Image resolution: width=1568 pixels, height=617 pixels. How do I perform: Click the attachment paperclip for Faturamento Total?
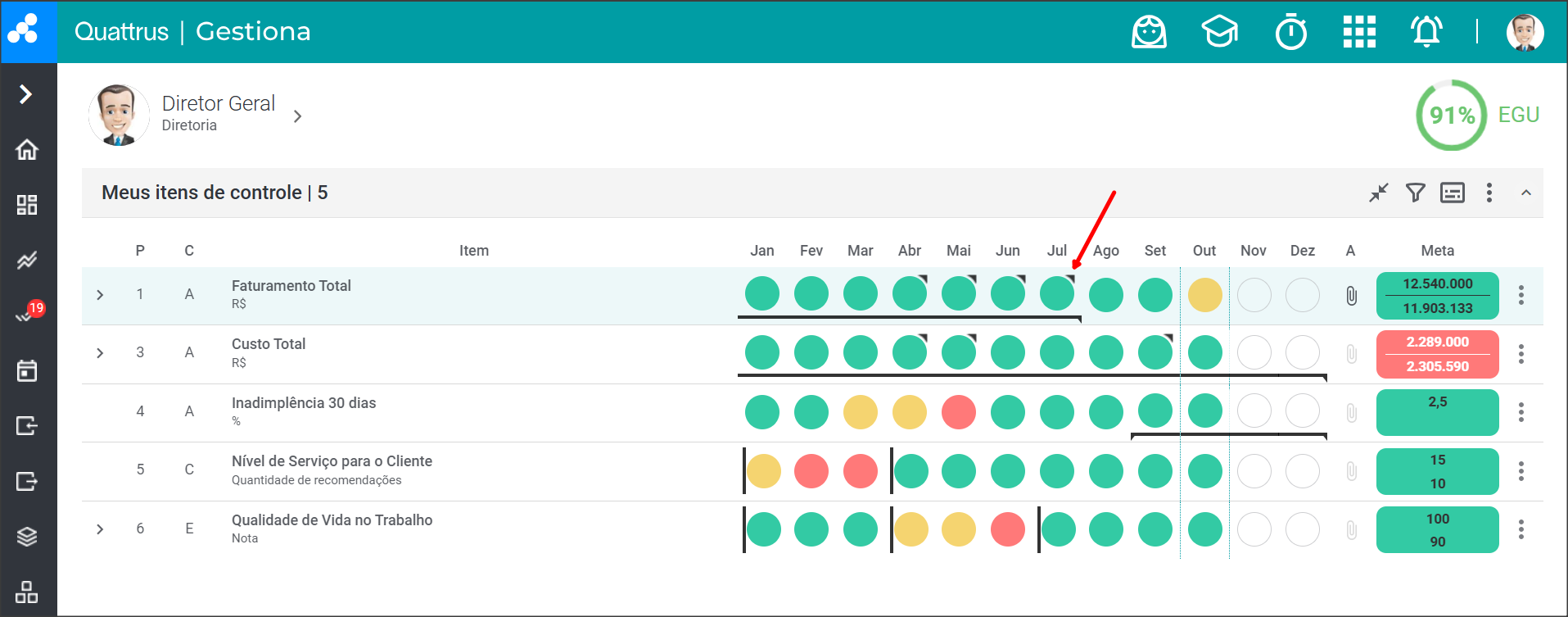click(x=1351, y=295)
